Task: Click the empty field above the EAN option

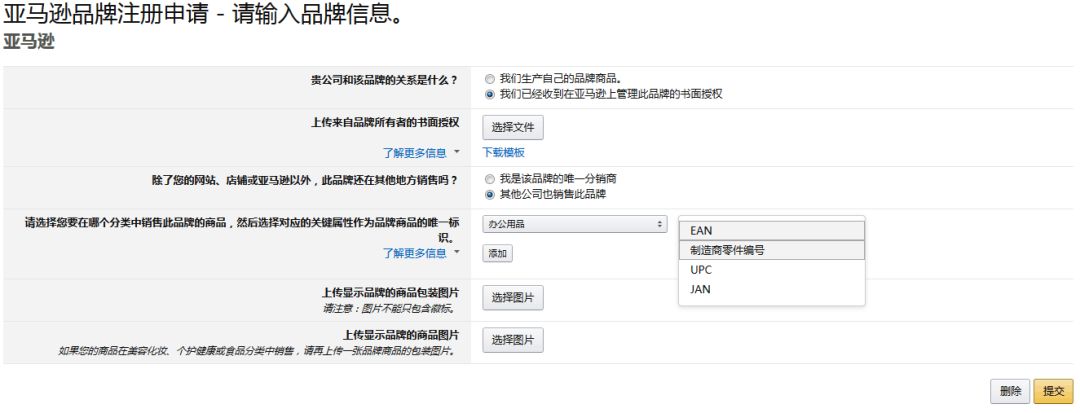Action: [770, 219]
